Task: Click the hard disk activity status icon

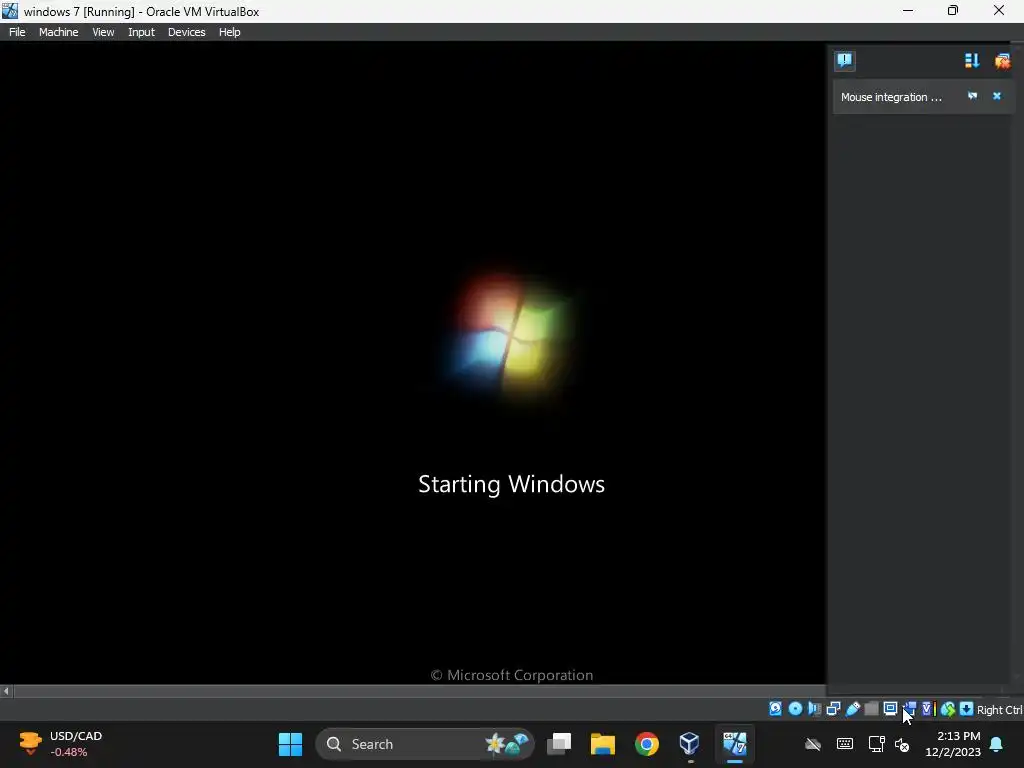Action: point(775,709)
